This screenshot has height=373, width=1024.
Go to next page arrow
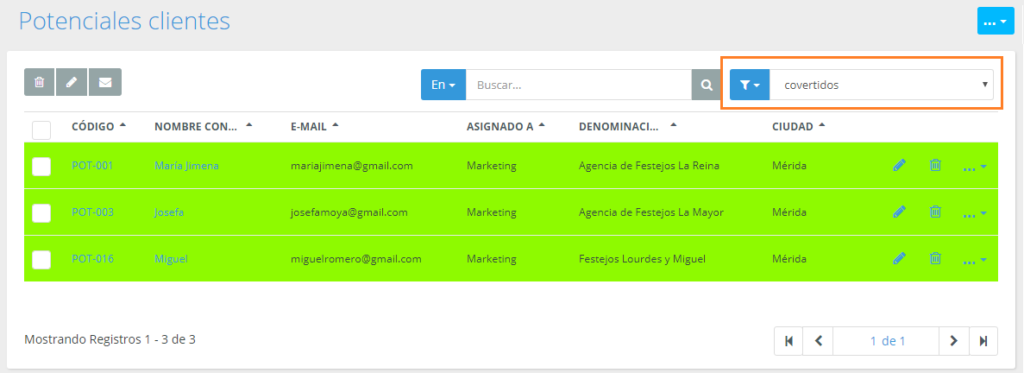954,341
